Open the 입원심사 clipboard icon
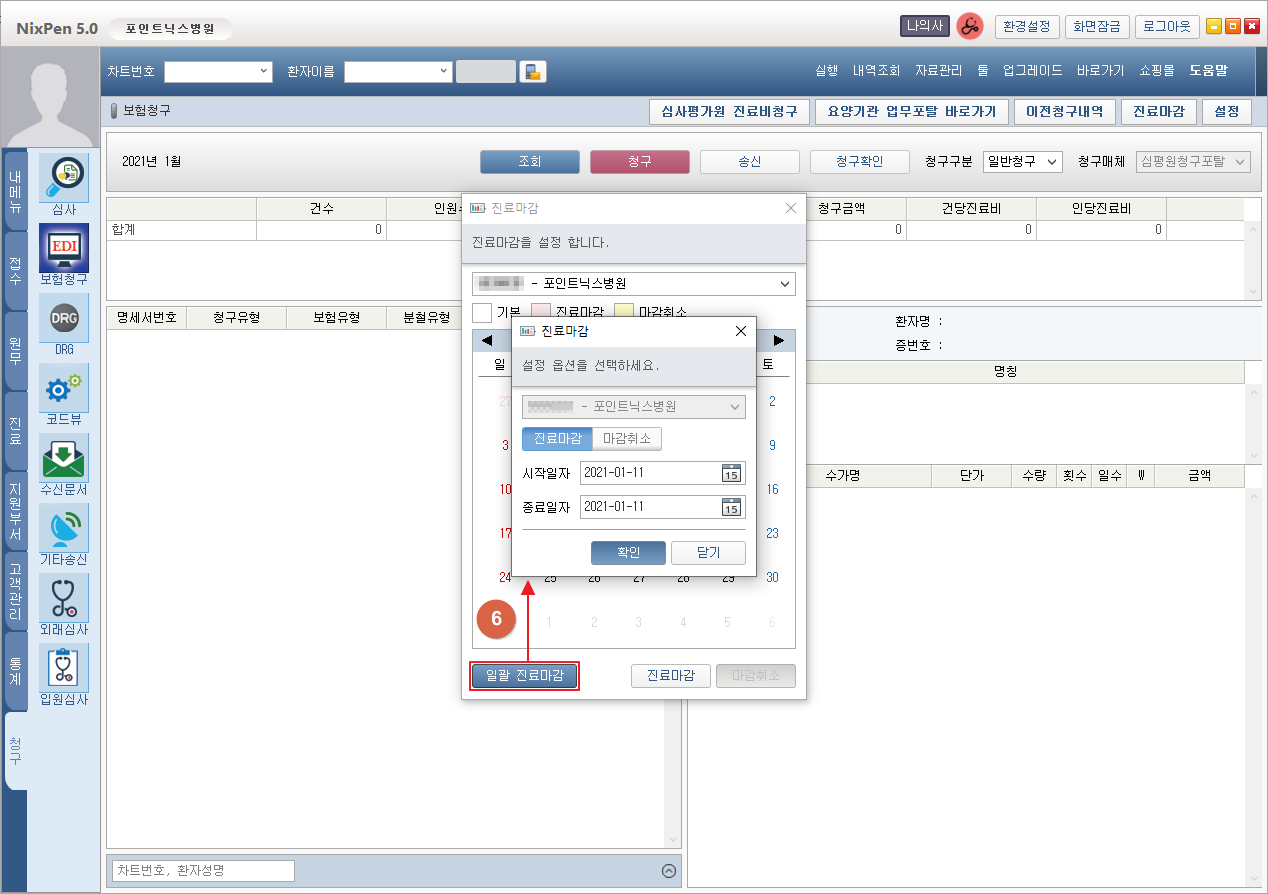The width and height of the screenshot is (1268, 894). point(64,669)
